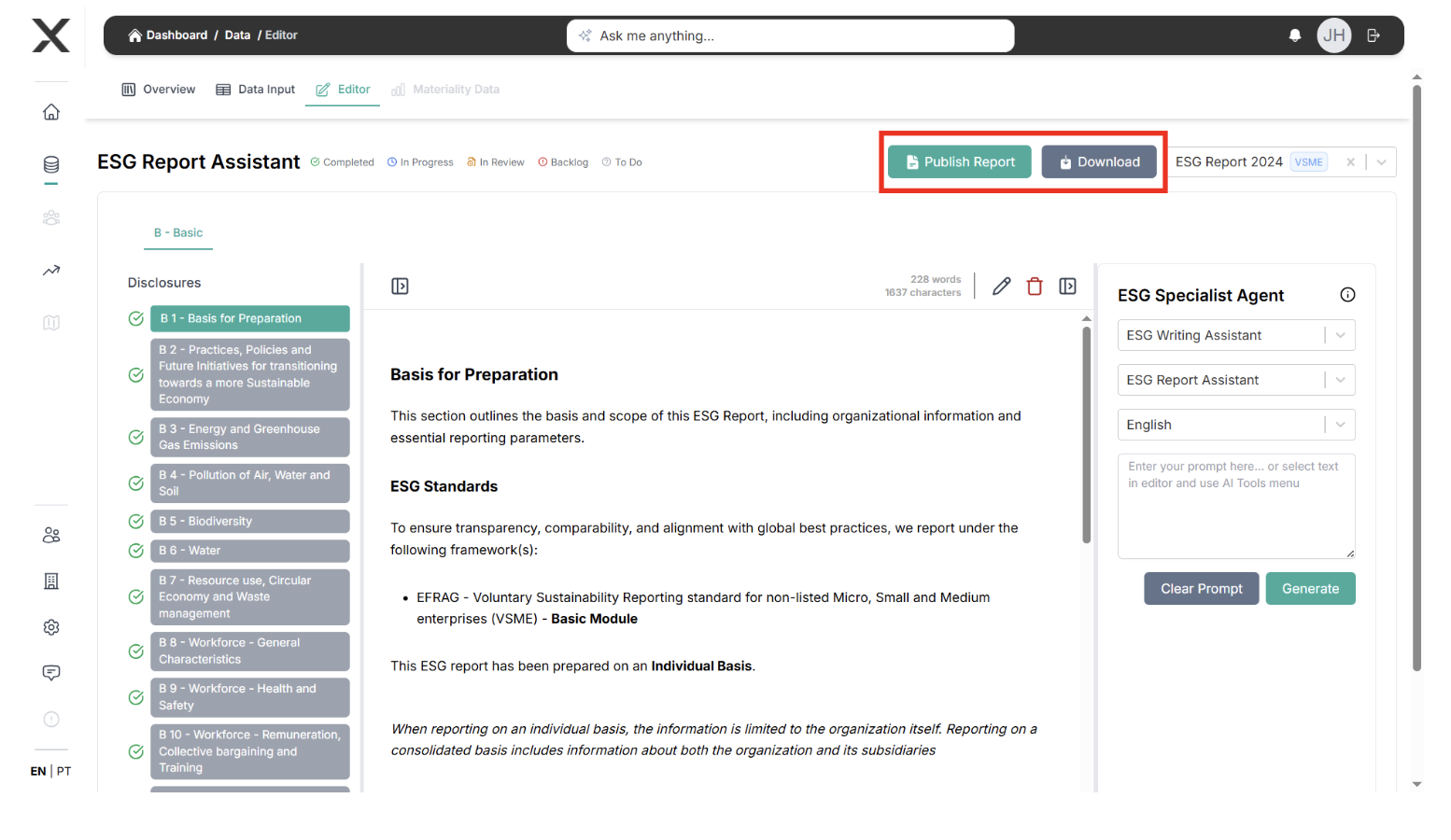Click the red trash delete icon

pos(1035,287)
